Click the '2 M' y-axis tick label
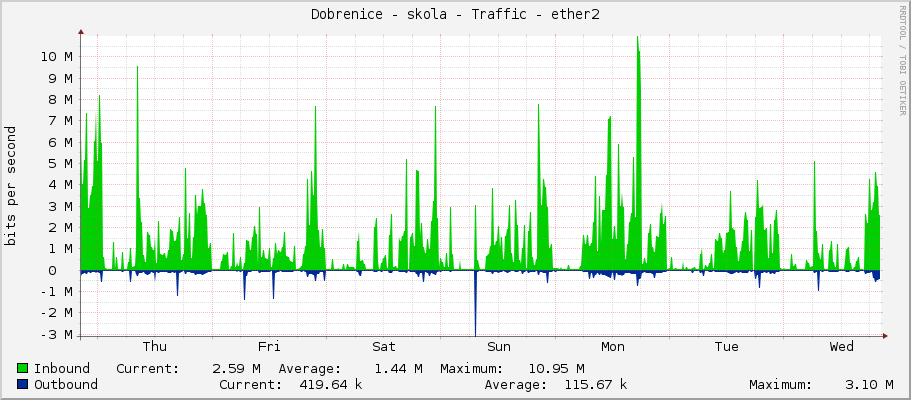Viewport: 911px width, 400px height. point(61,227)
